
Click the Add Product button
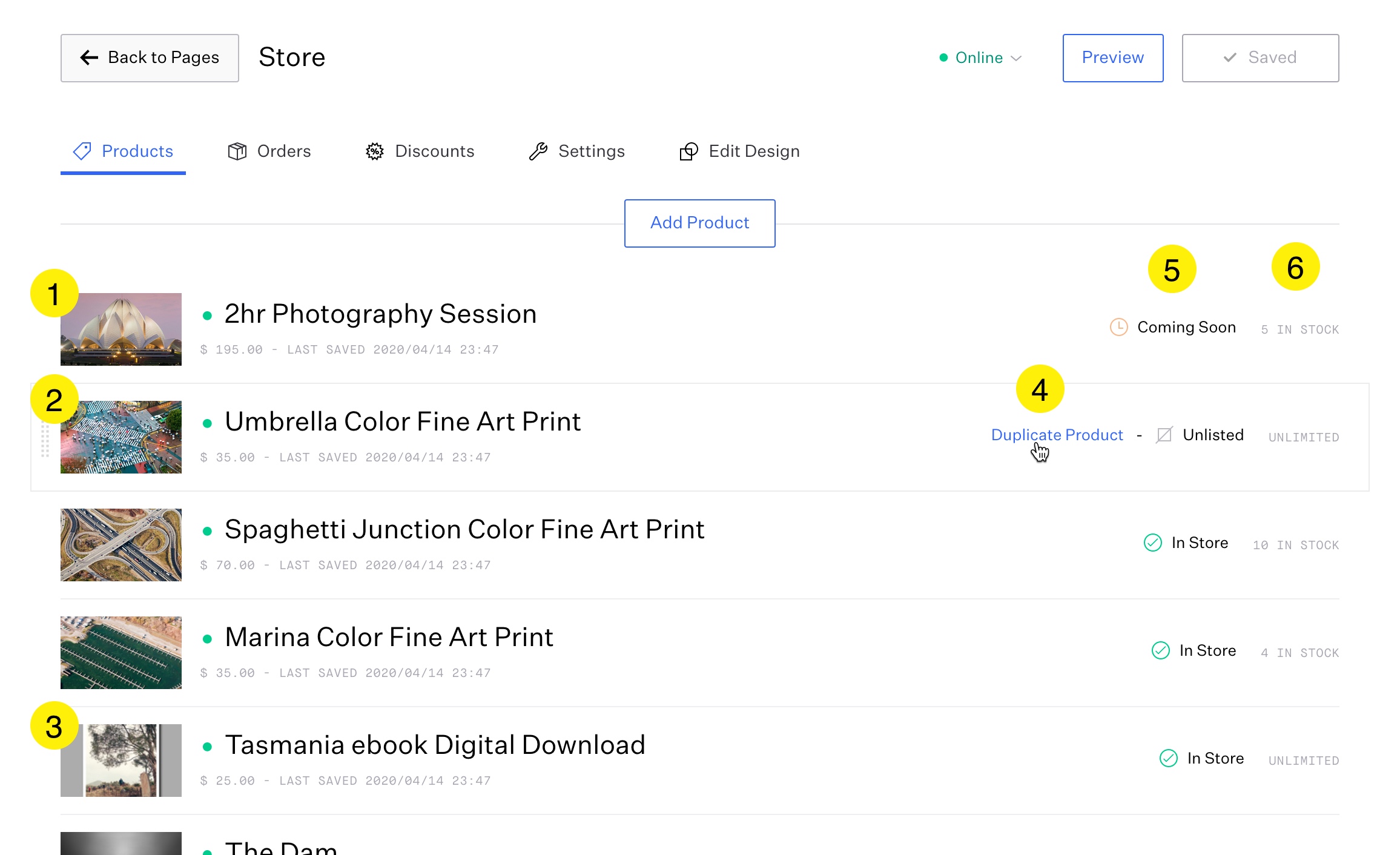pyautogui.click(x=699, y=223)
